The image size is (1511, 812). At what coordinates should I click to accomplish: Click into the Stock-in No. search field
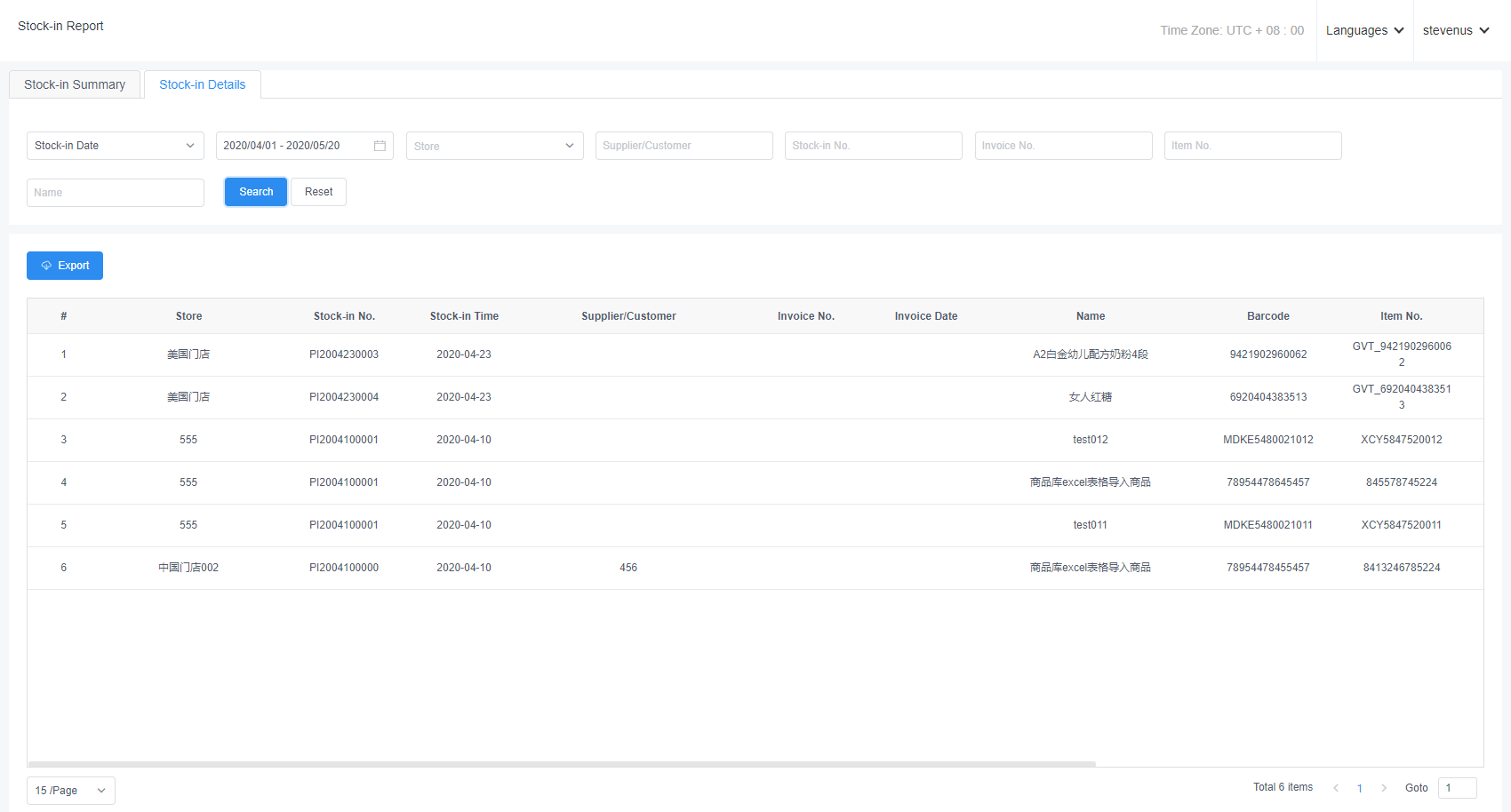coord(873,146)
